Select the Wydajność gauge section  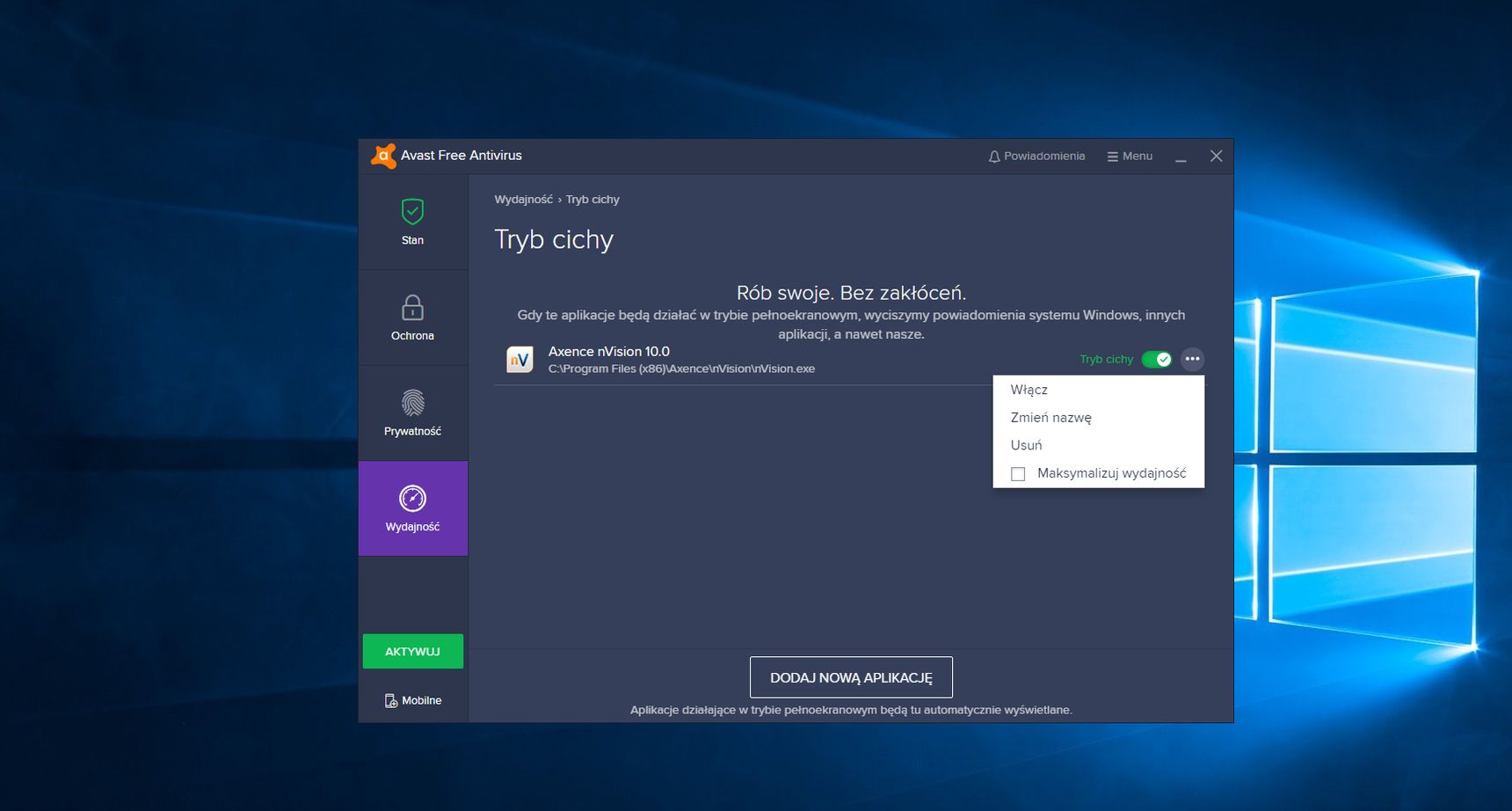pyautogui.click(x=412, y=508)
